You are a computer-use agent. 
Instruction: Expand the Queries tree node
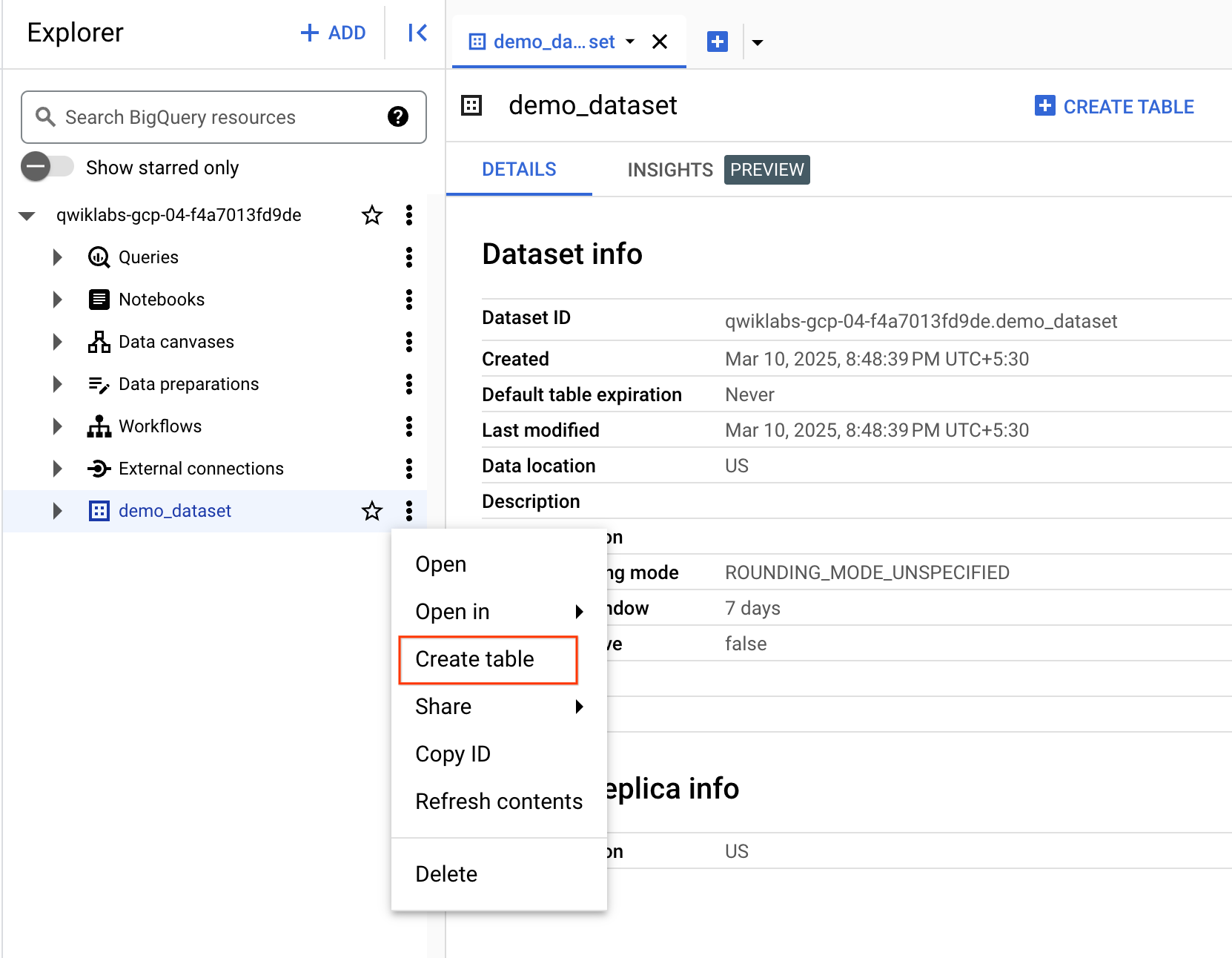58,257
